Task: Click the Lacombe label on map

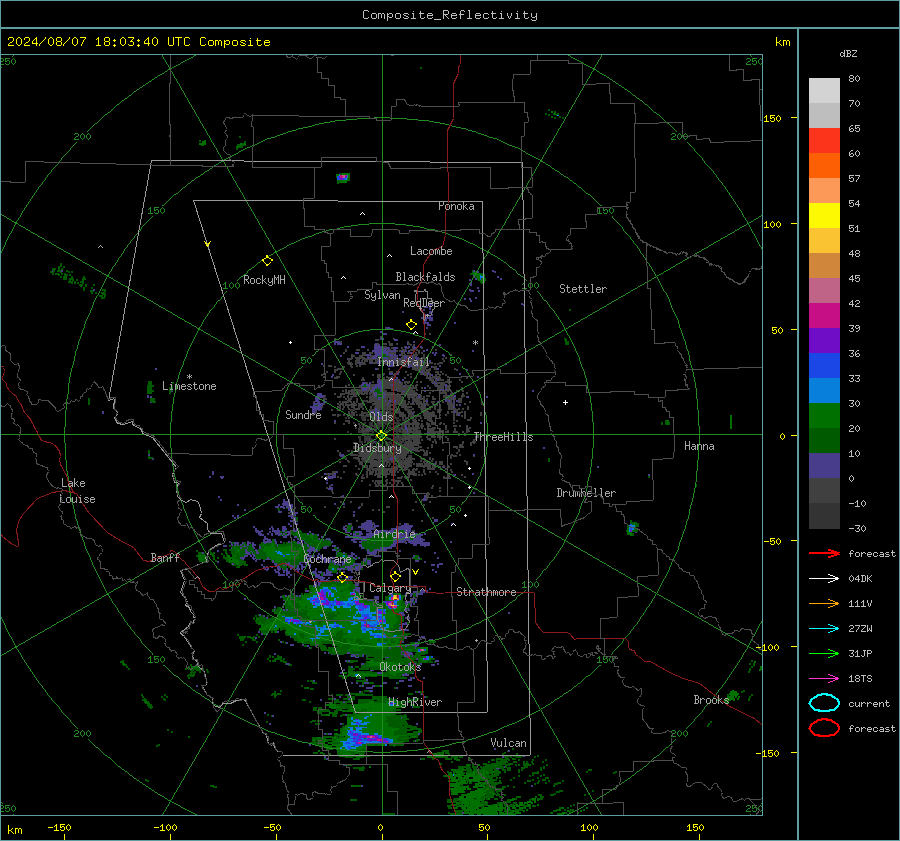Action: (x=431, y=251)
